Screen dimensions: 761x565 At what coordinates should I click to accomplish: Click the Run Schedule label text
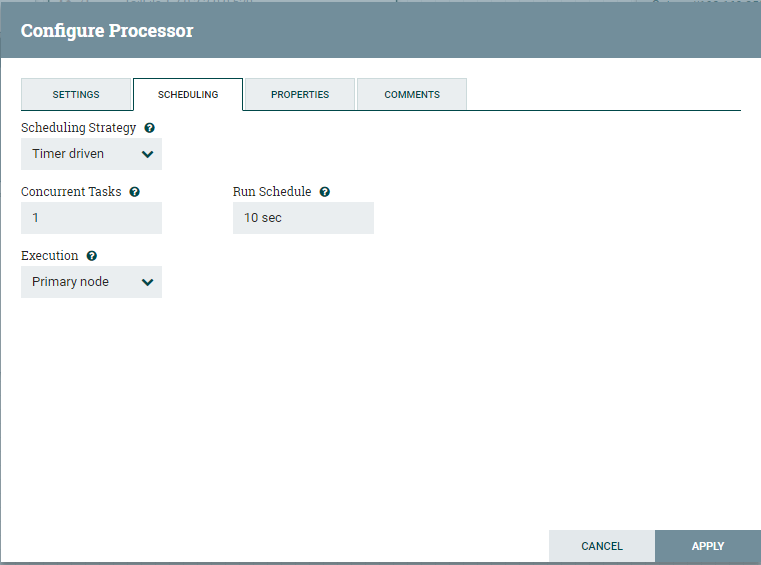pos(272,192)
